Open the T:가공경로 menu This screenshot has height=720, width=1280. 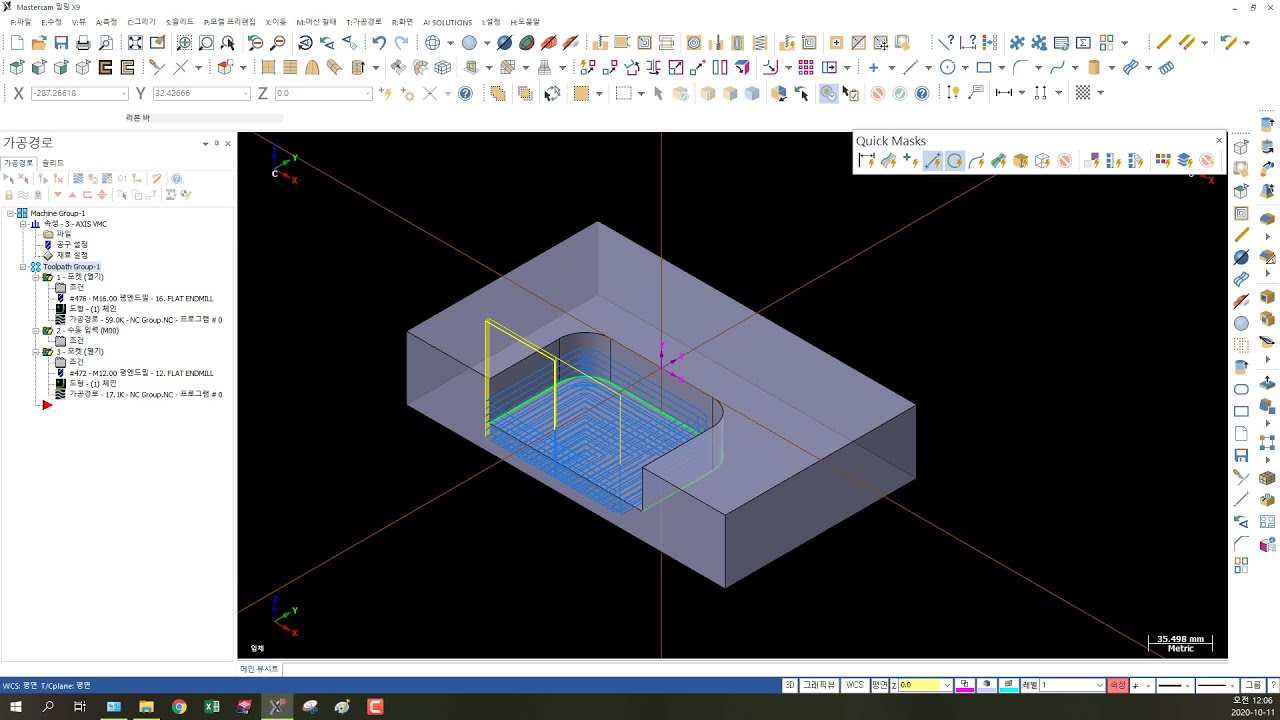click(364, 22)
